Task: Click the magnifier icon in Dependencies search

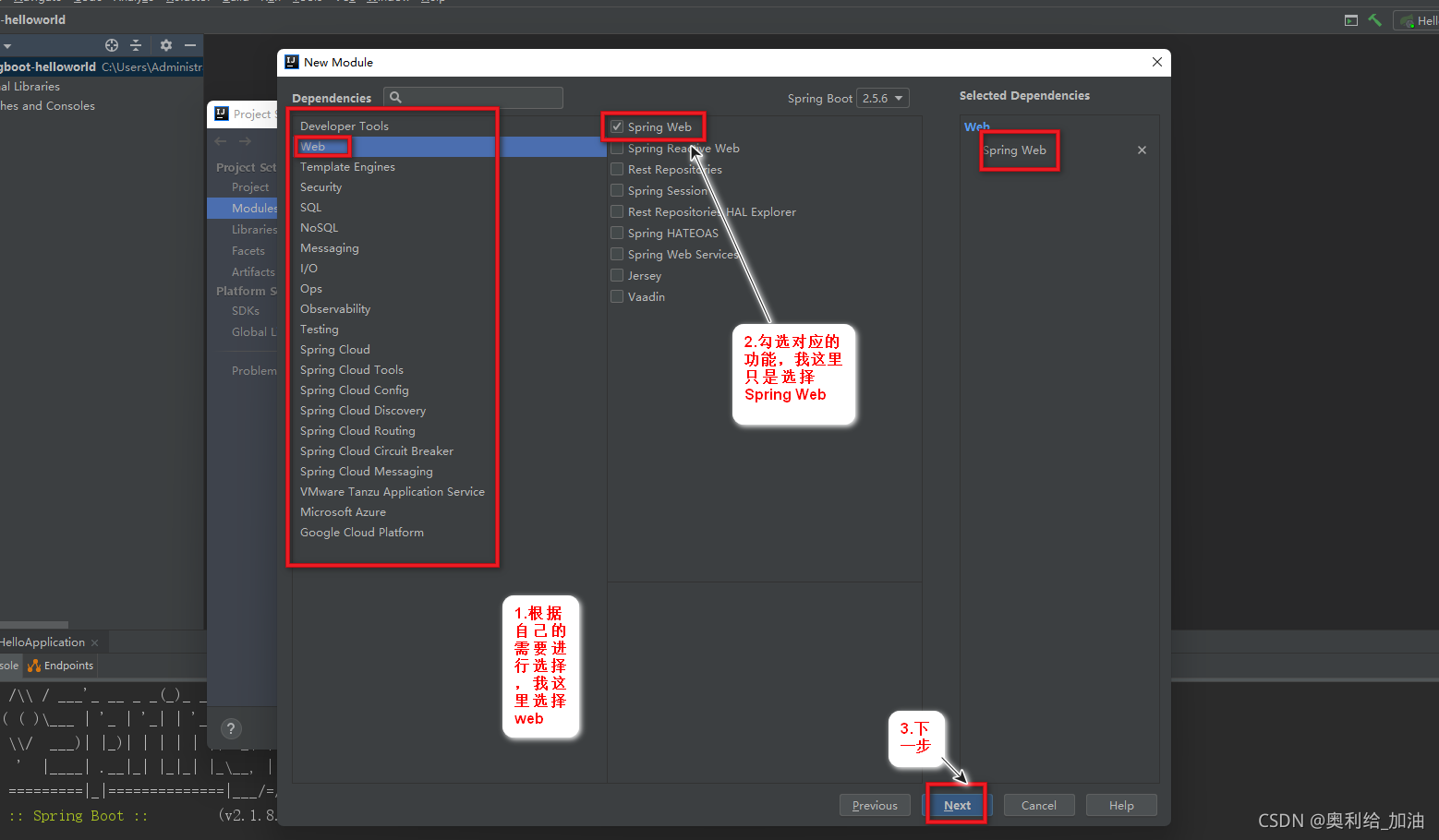Action: point(395,98)
